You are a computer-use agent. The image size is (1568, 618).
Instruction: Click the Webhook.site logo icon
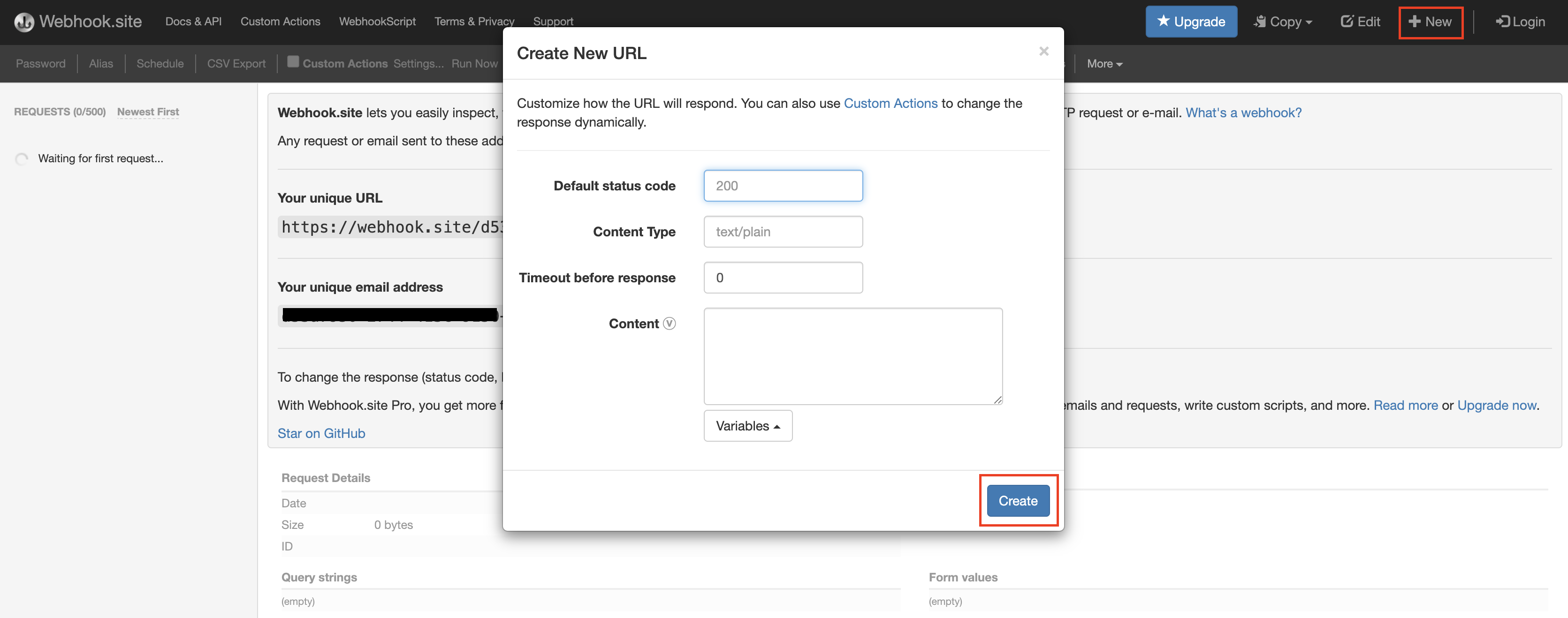pos(24,21)
